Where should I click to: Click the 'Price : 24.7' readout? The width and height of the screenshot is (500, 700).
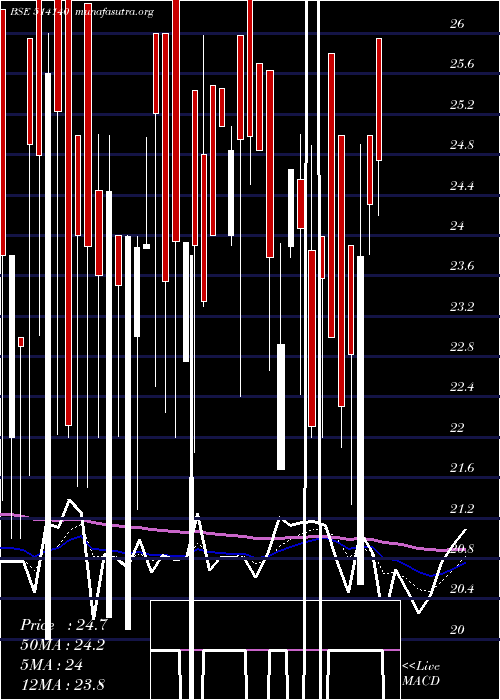coord(64,625)
